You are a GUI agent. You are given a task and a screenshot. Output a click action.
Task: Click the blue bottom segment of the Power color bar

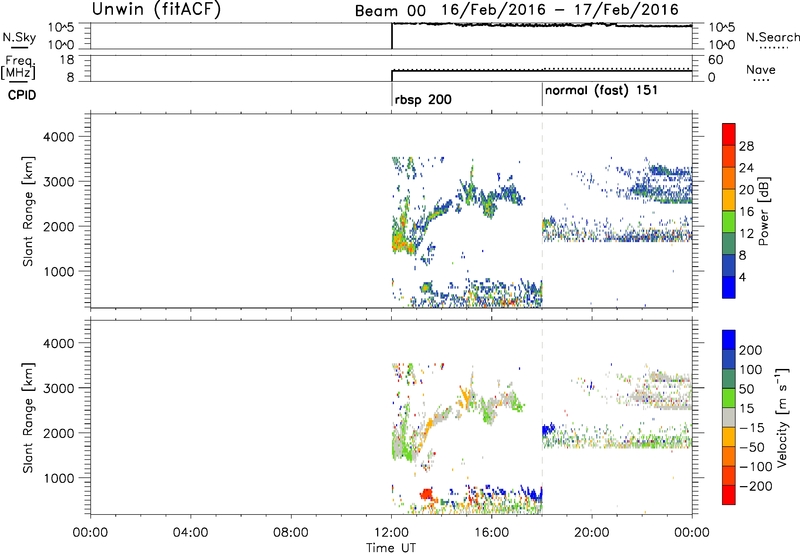click(729, 287)
